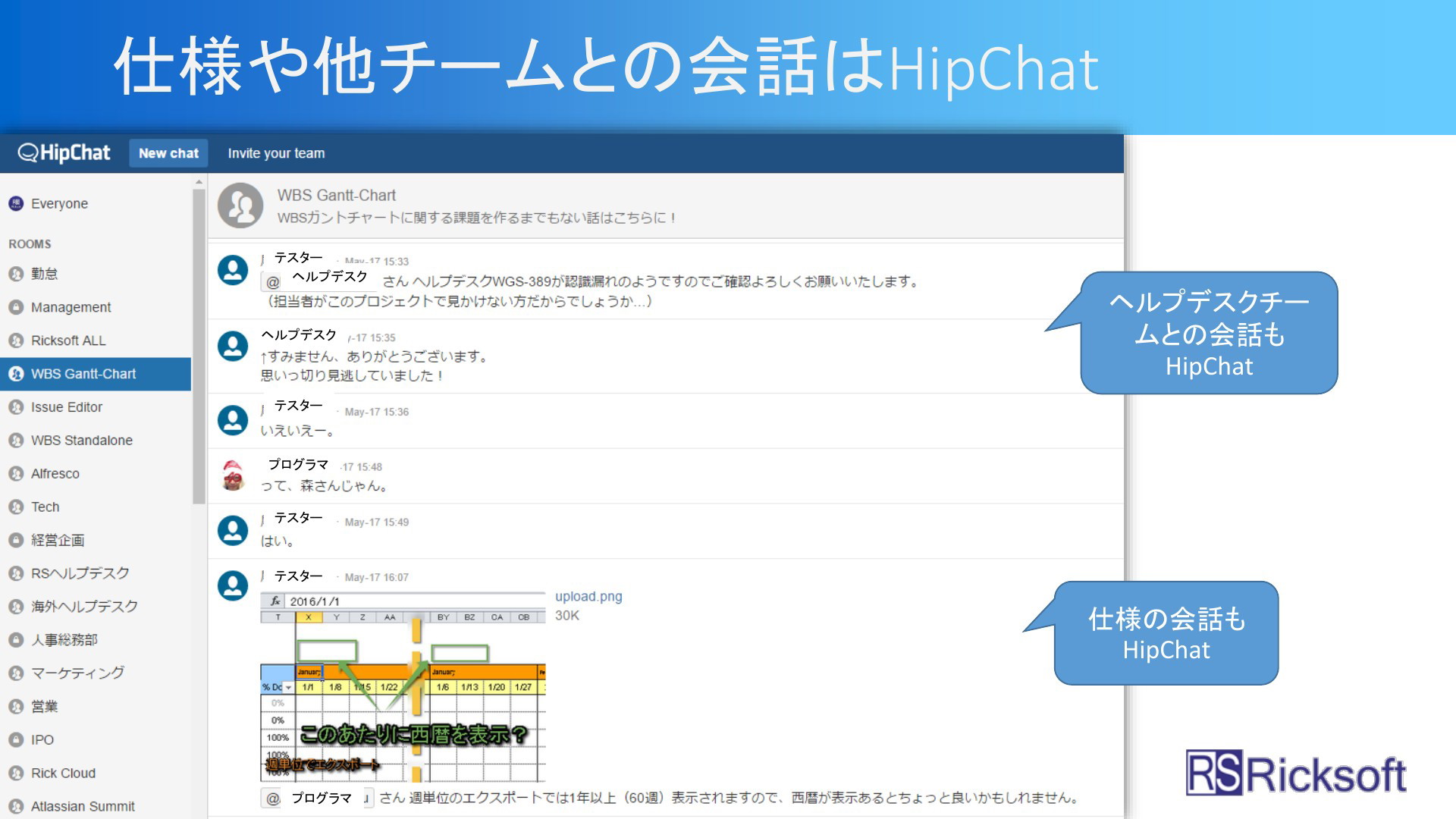Select the Ricksoft ALL room

point(68,340)
